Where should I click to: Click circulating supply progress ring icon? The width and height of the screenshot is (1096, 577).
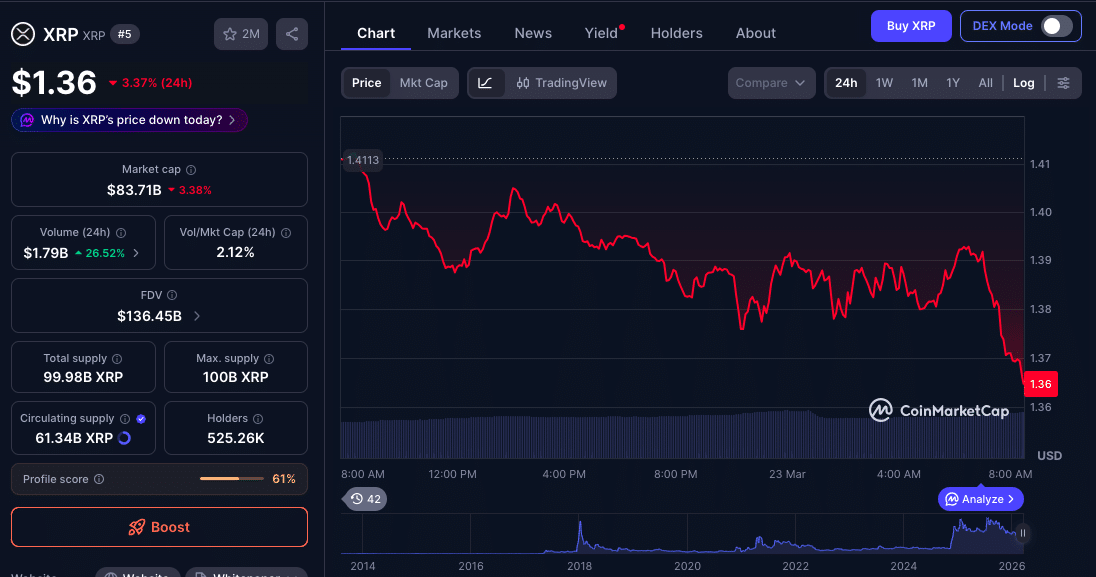[x=124, y=439]
